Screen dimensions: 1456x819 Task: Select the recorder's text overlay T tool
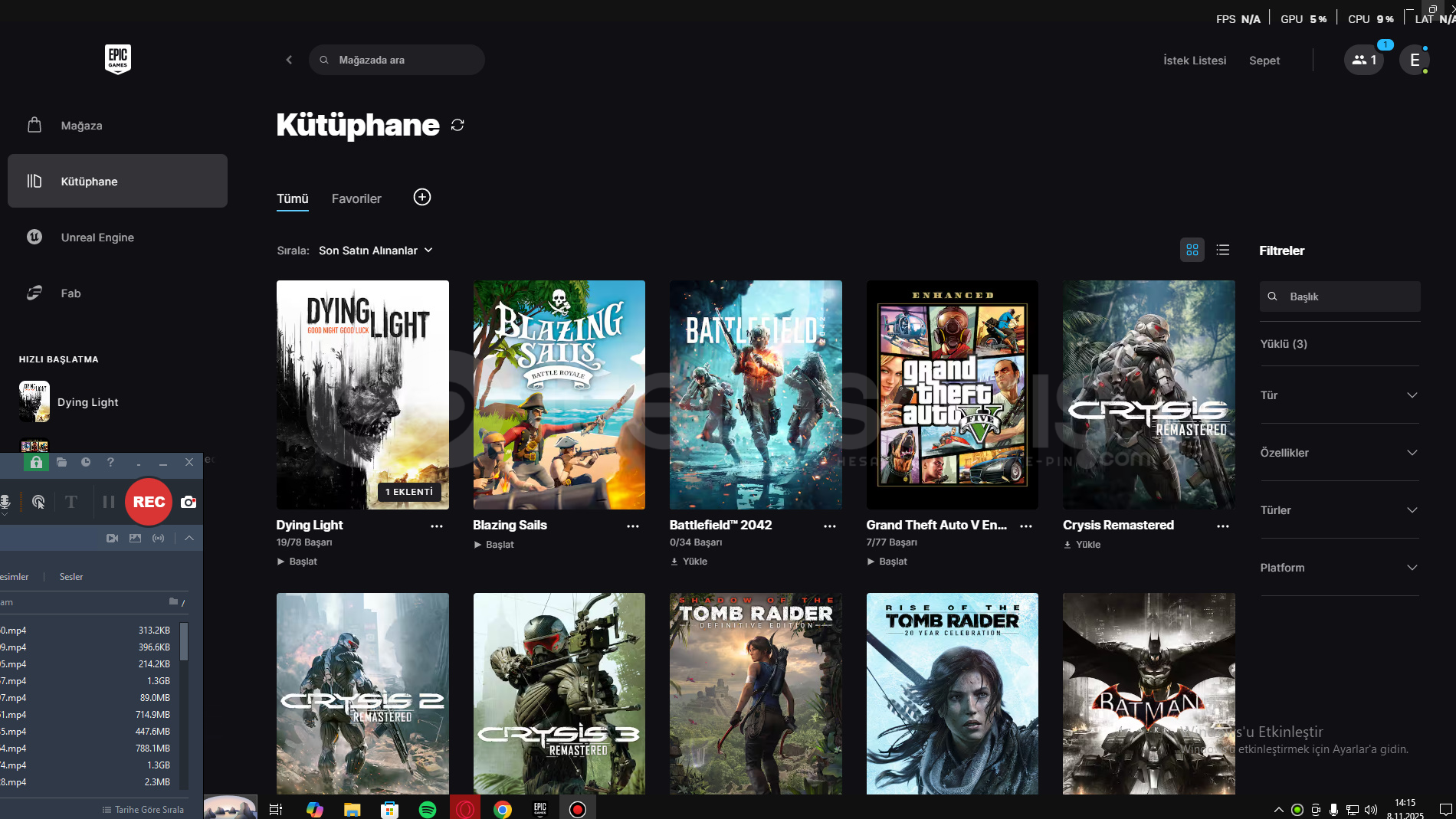(71, 502)
